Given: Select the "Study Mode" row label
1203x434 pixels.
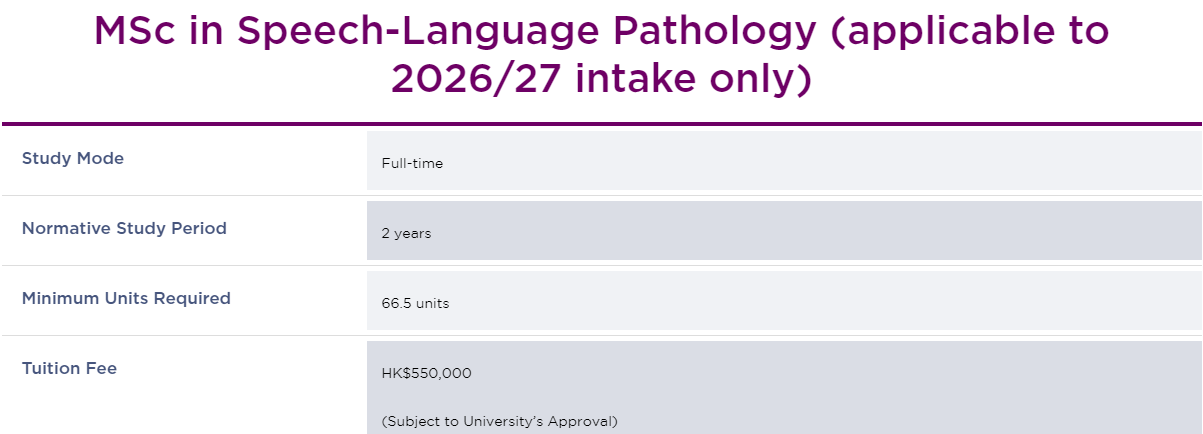Looking at the screenshot, I should tap(73, 158).
